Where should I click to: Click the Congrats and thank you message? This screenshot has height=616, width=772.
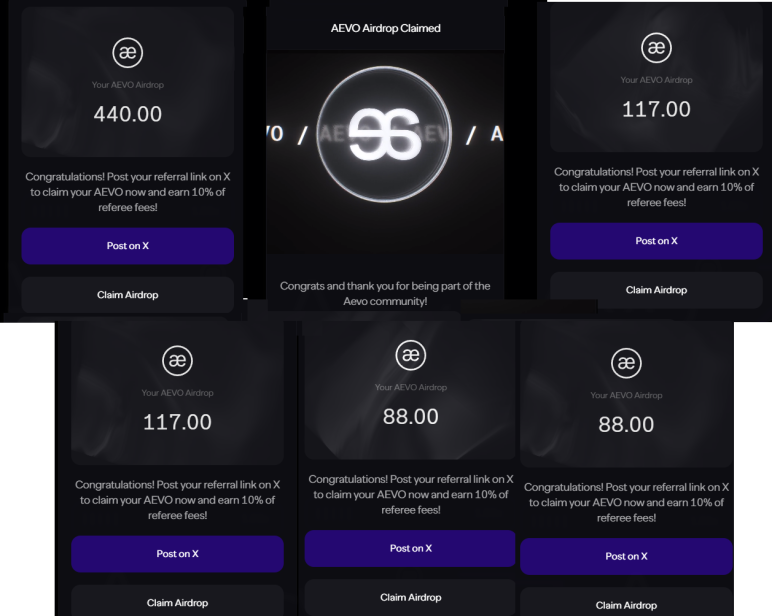[385, 293]
